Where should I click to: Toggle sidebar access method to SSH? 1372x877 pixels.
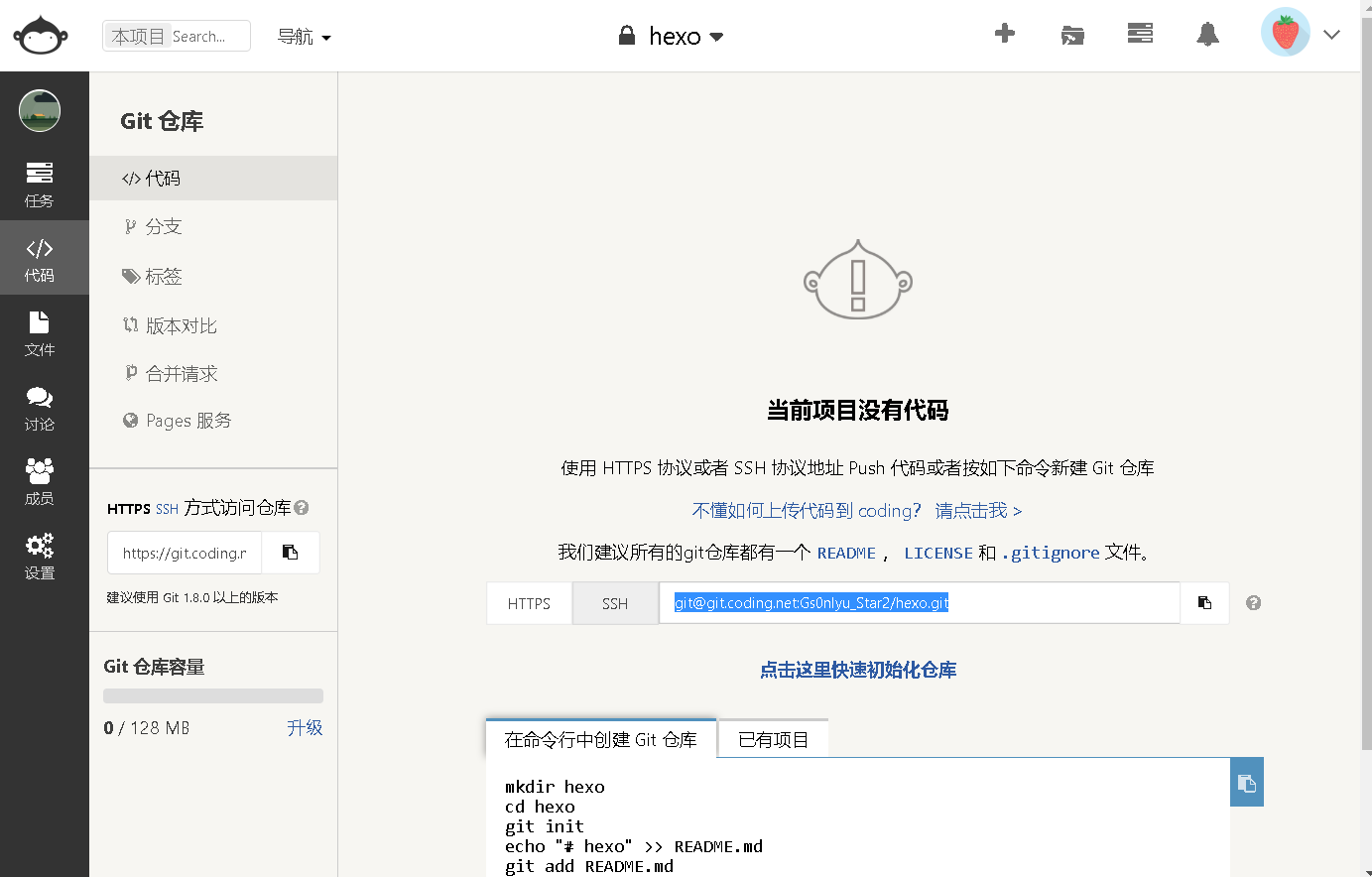click(x=167, y=509)
